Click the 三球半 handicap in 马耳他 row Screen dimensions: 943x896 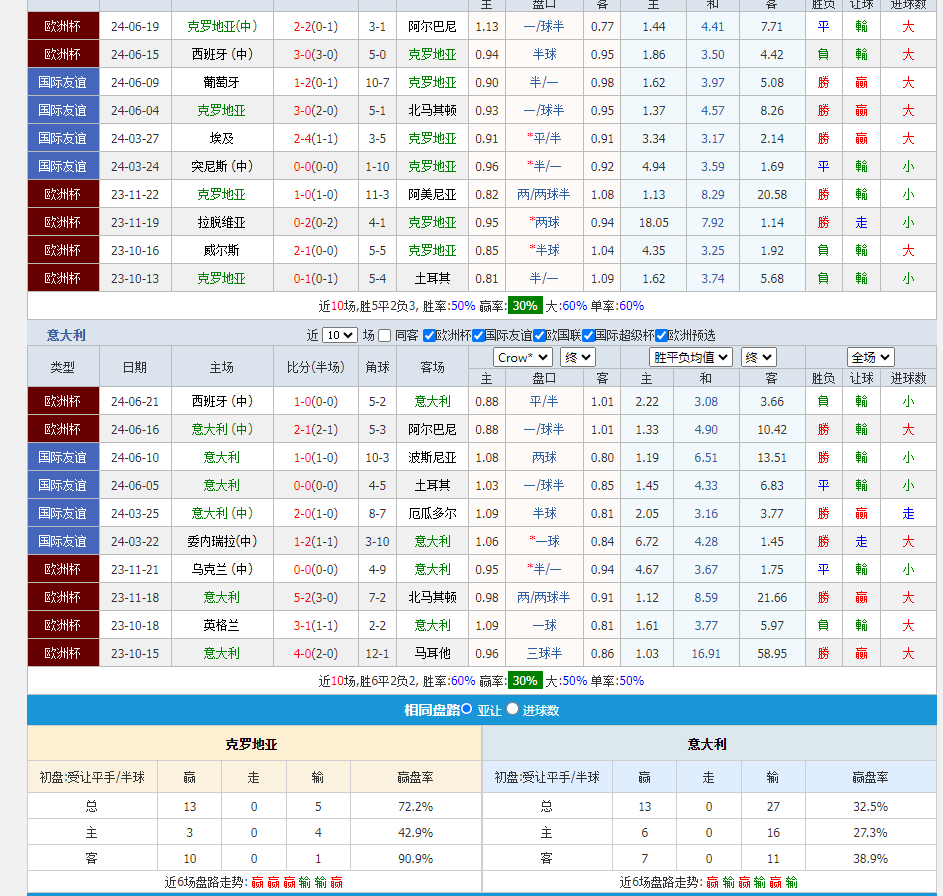coord(544,653)
